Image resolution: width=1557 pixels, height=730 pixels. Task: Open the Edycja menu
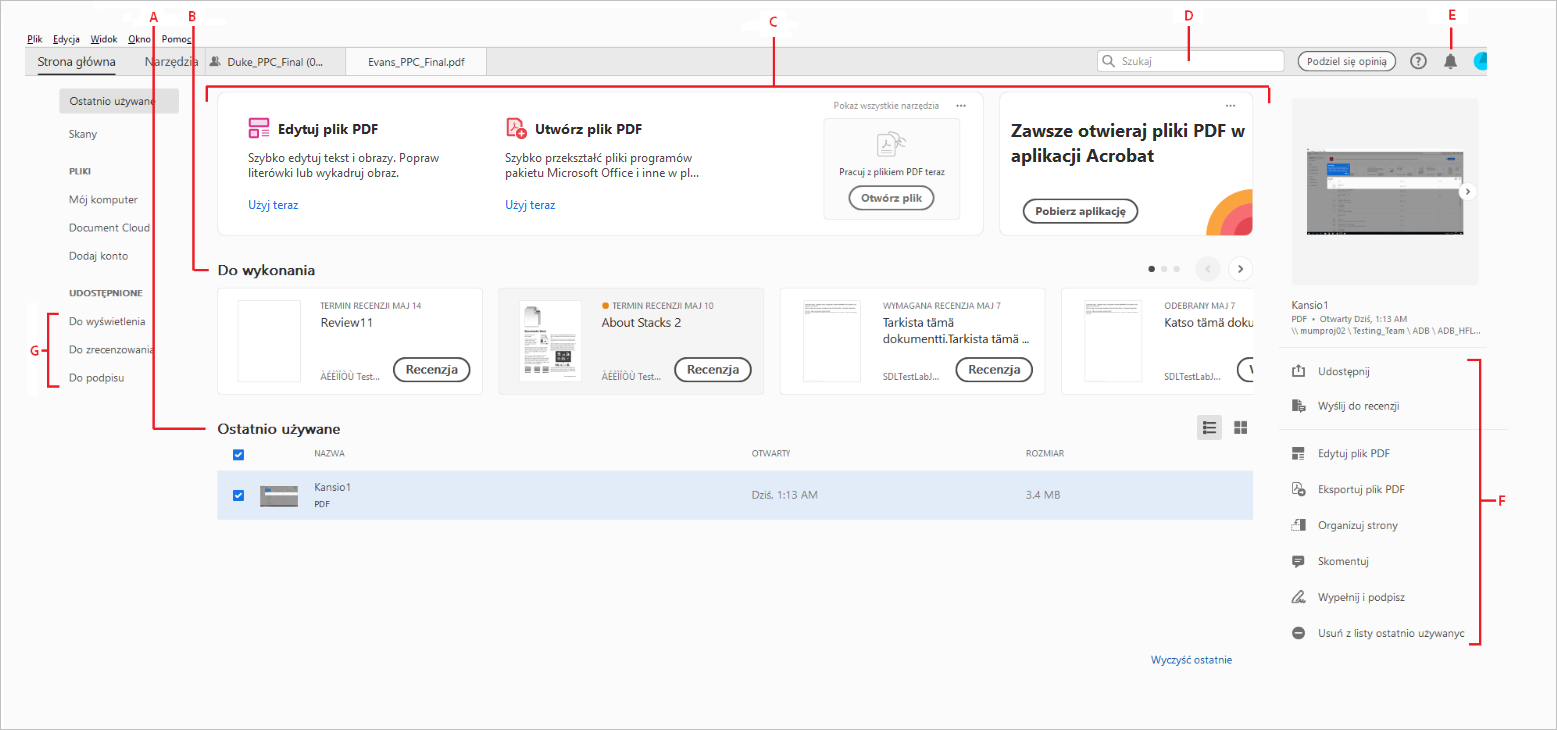[67, 39]
